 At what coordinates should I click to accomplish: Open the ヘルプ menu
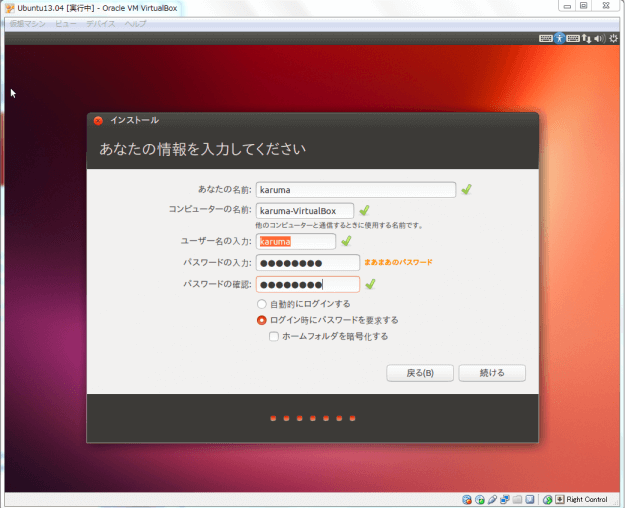(x=135, y=24)
